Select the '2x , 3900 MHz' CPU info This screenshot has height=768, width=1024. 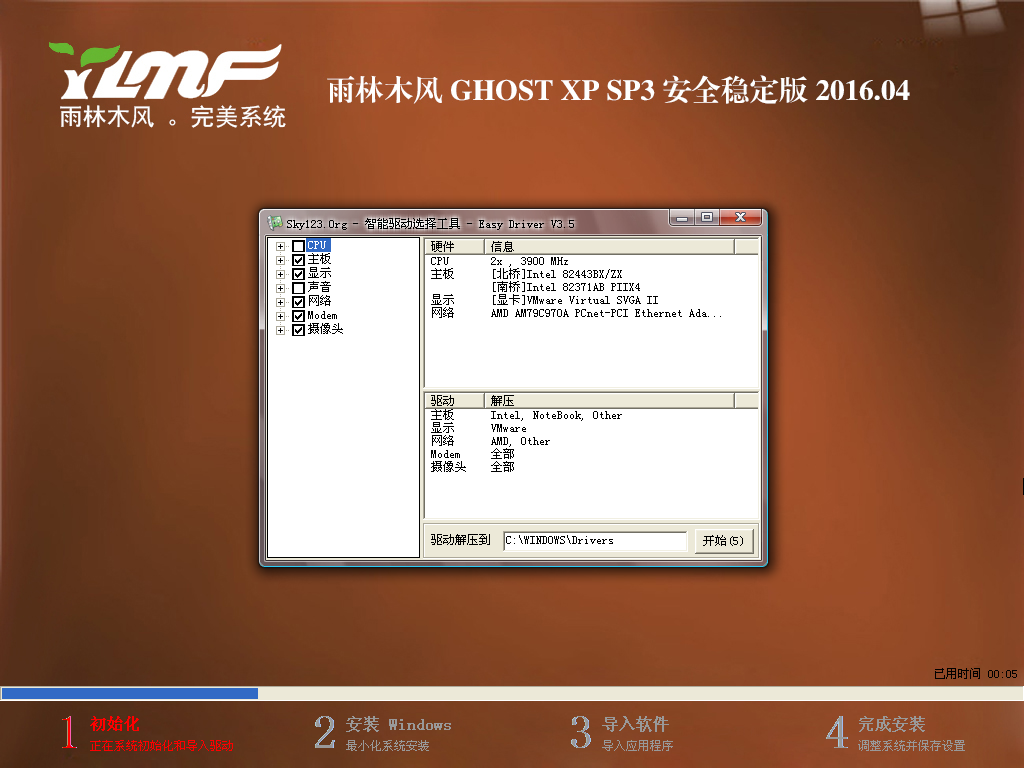pyautogui.click(x=529, y=261)
